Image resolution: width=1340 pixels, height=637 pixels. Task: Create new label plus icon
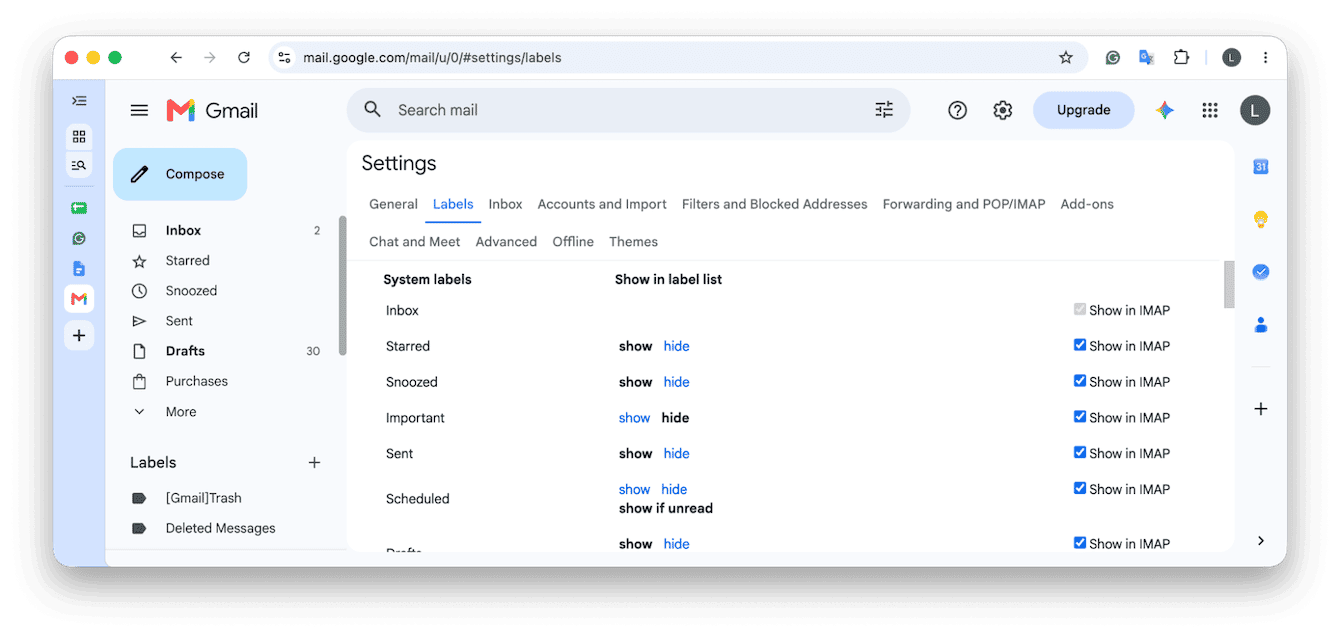(x=314, y=462)
